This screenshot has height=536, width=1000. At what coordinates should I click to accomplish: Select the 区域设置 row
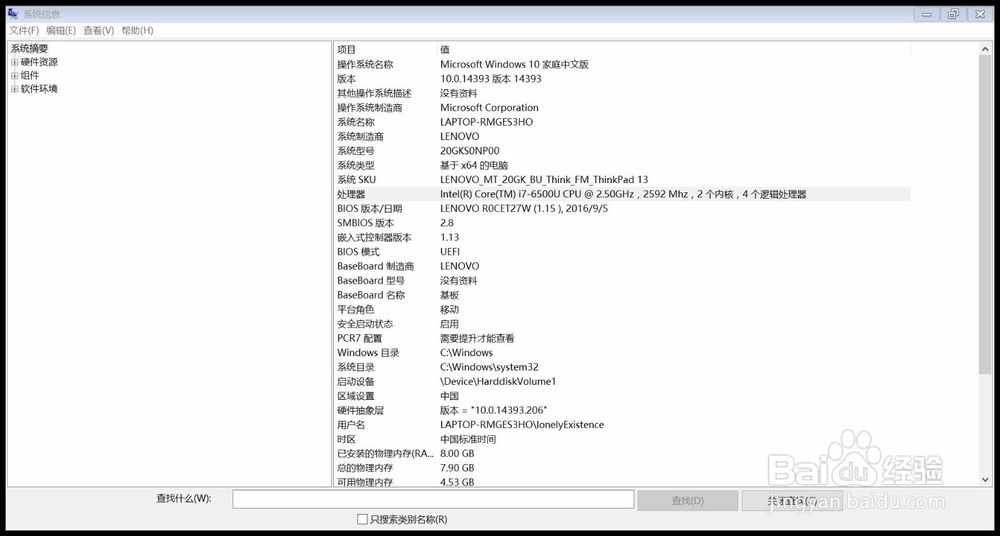[x=622, y=396]
